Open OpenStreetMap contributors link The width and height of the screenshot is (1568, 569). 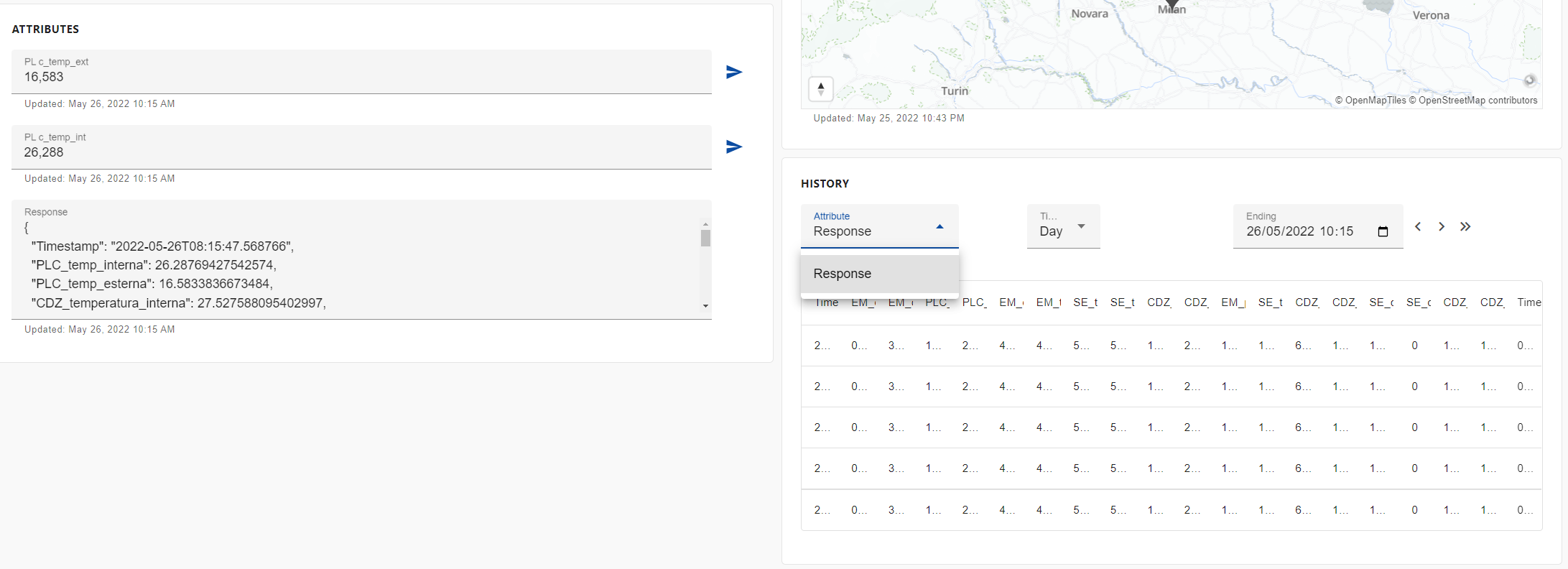click(1473, 101)
